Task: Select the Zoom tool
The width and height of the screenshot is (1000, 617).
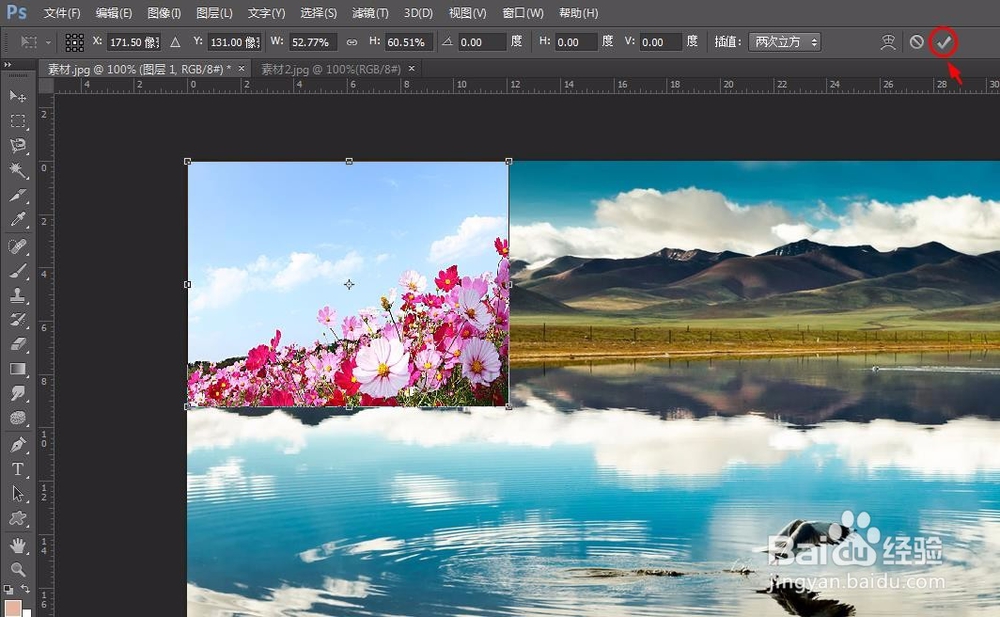Action: pyautogui.click(x=17, y=570)
